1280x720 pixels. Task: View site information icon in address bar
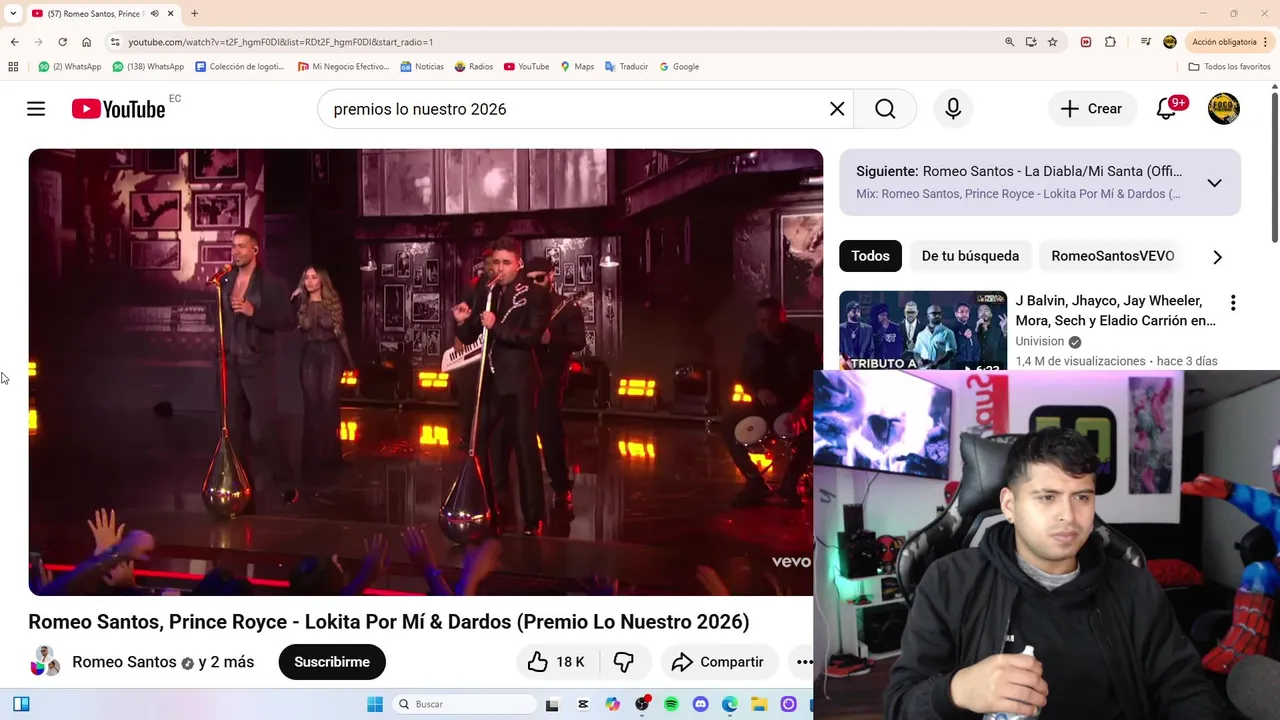pyautogui.click(x=115, y=42)
